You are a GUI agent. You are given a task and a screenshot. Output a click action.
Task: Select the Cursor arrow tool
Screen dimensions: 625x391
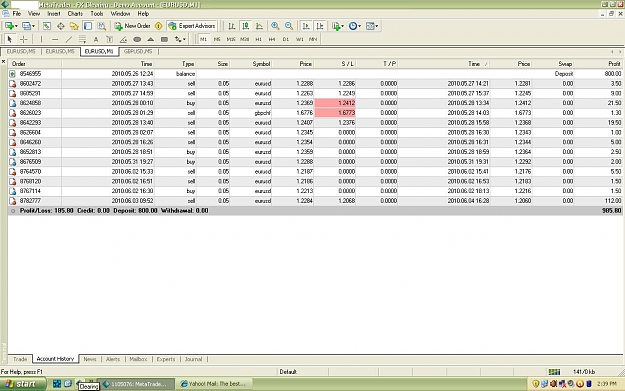click(x=10, y=39)
